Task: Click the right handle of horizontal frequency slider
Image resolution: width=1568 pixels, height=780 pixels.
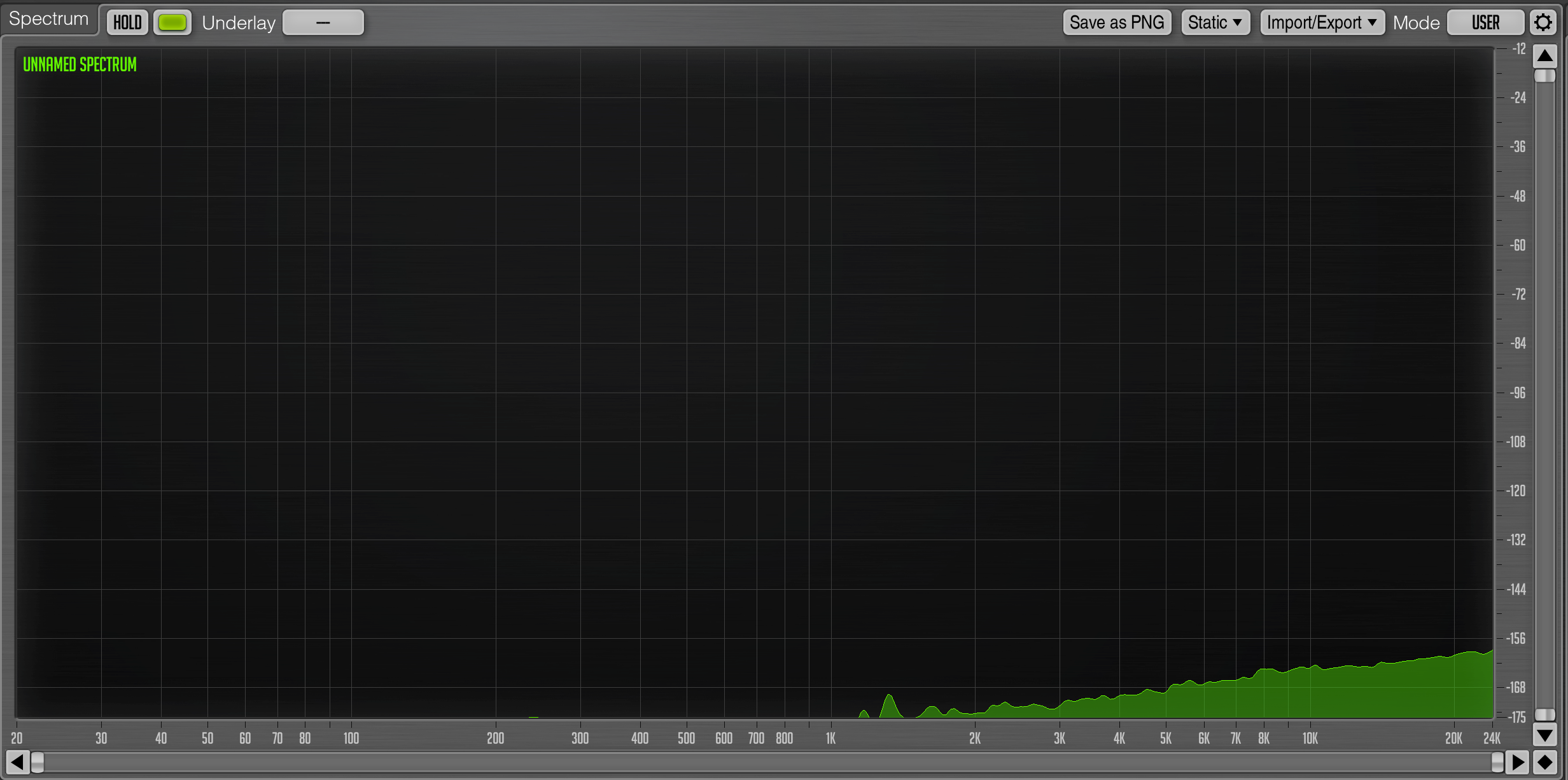Action: click(x=1497, y=762)
